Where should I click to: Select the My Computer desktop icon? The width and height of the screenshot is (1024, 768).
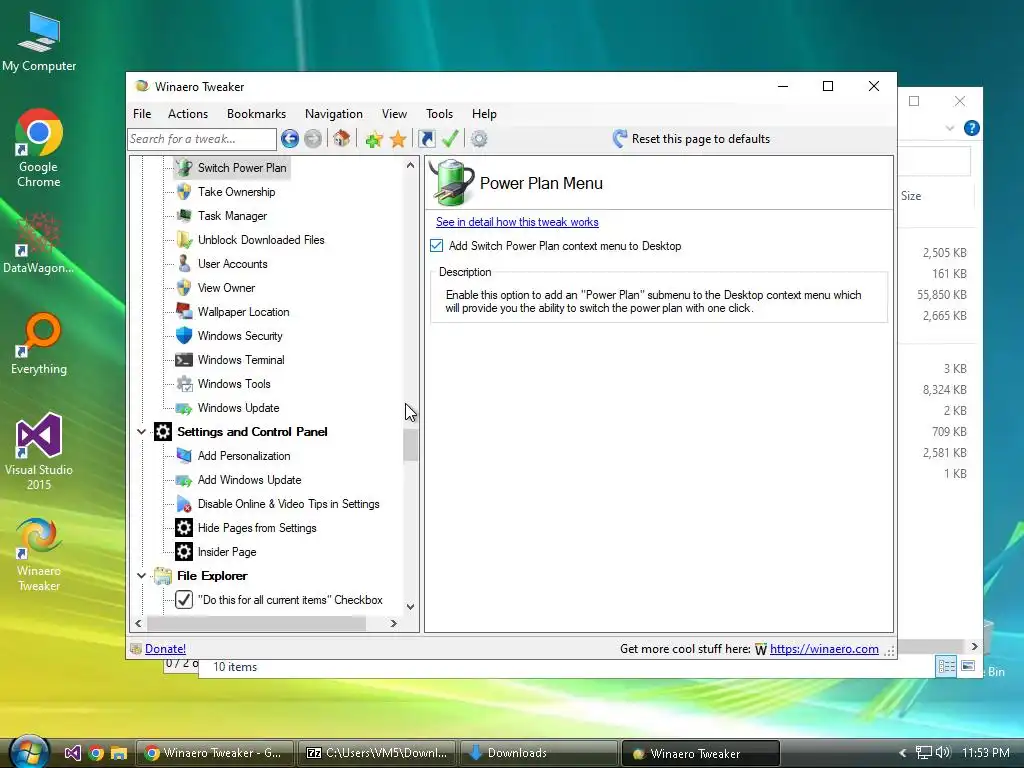[39, 40]
